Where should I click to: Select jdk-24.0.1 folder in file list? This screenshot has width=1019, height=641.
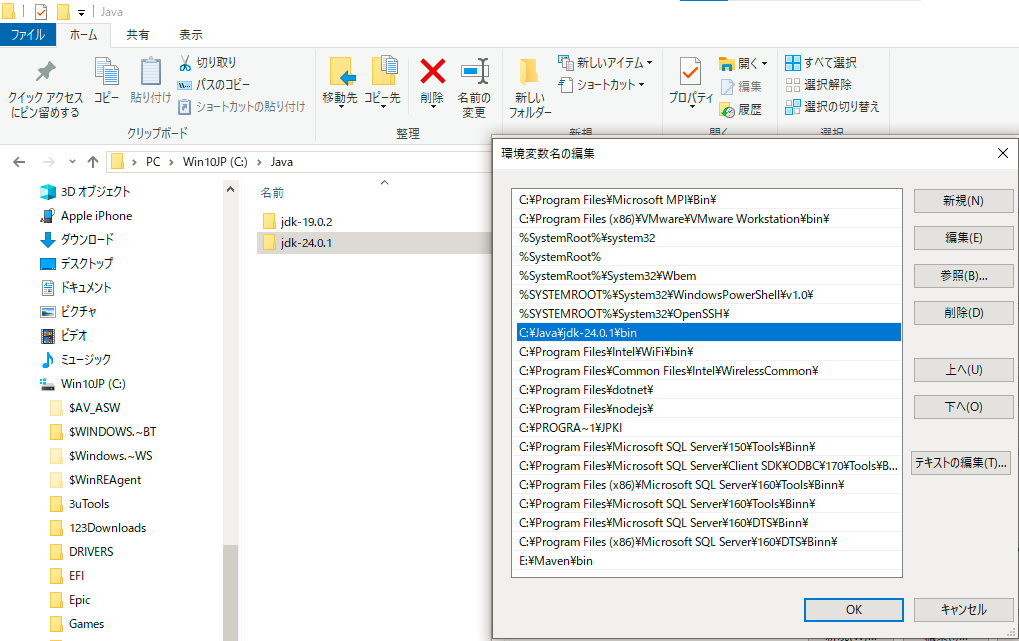(x=305, y=243)
